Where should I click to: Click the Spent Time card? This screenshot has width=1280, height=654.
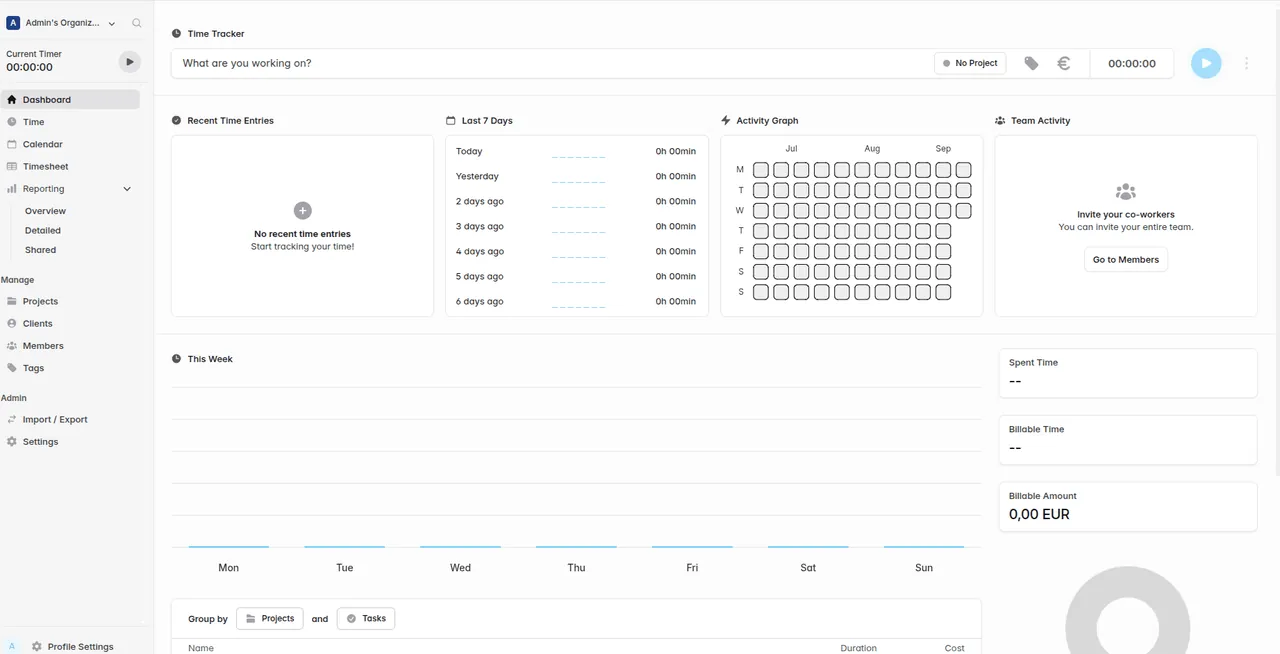pos(1128,373)
